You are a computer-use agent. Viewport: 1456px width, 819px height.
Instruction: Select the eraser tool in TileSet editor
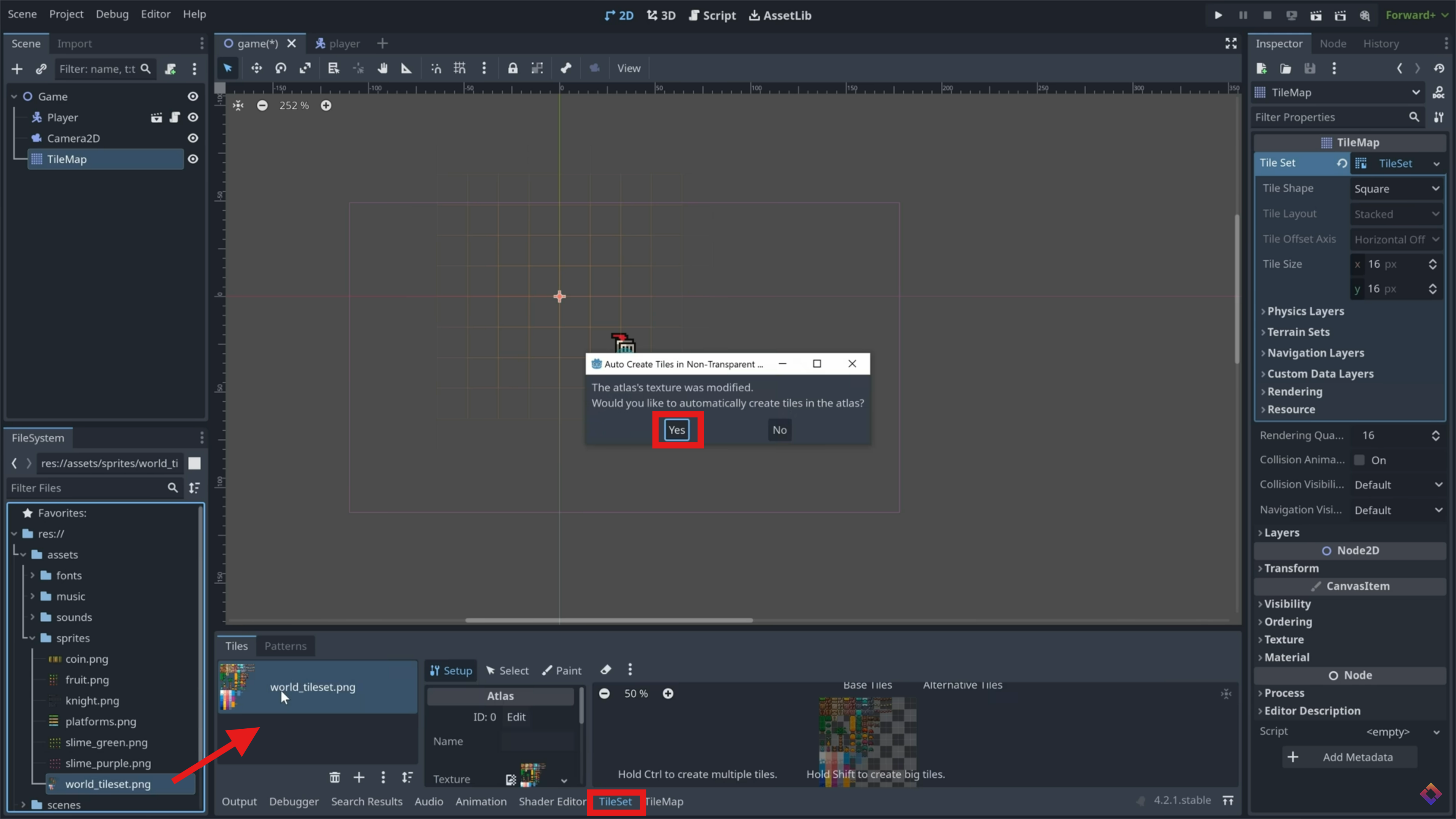[x=606, y=670]
